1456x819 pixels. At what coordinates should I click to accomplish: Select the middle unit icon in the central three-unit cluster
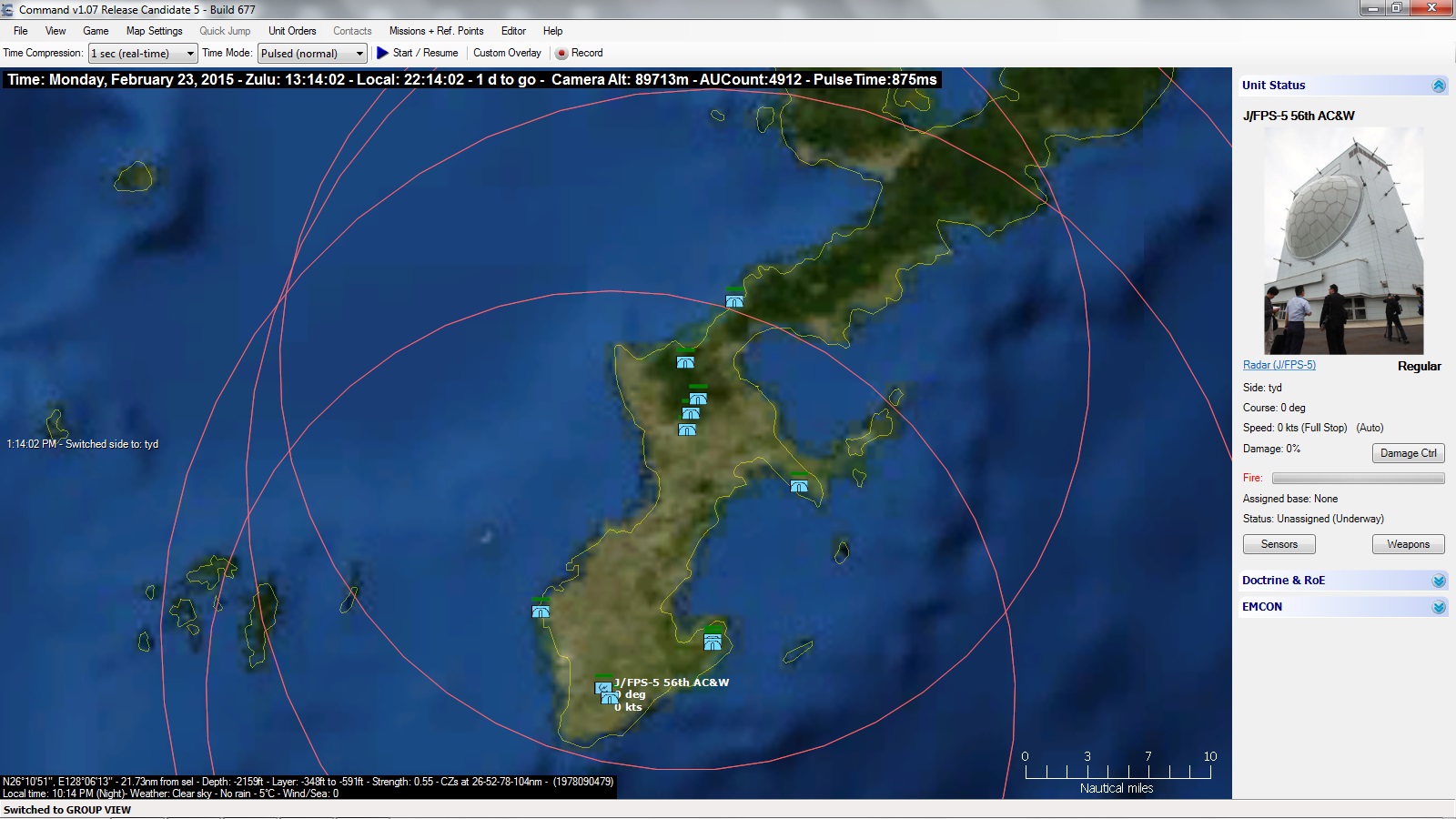coord(691,412)
